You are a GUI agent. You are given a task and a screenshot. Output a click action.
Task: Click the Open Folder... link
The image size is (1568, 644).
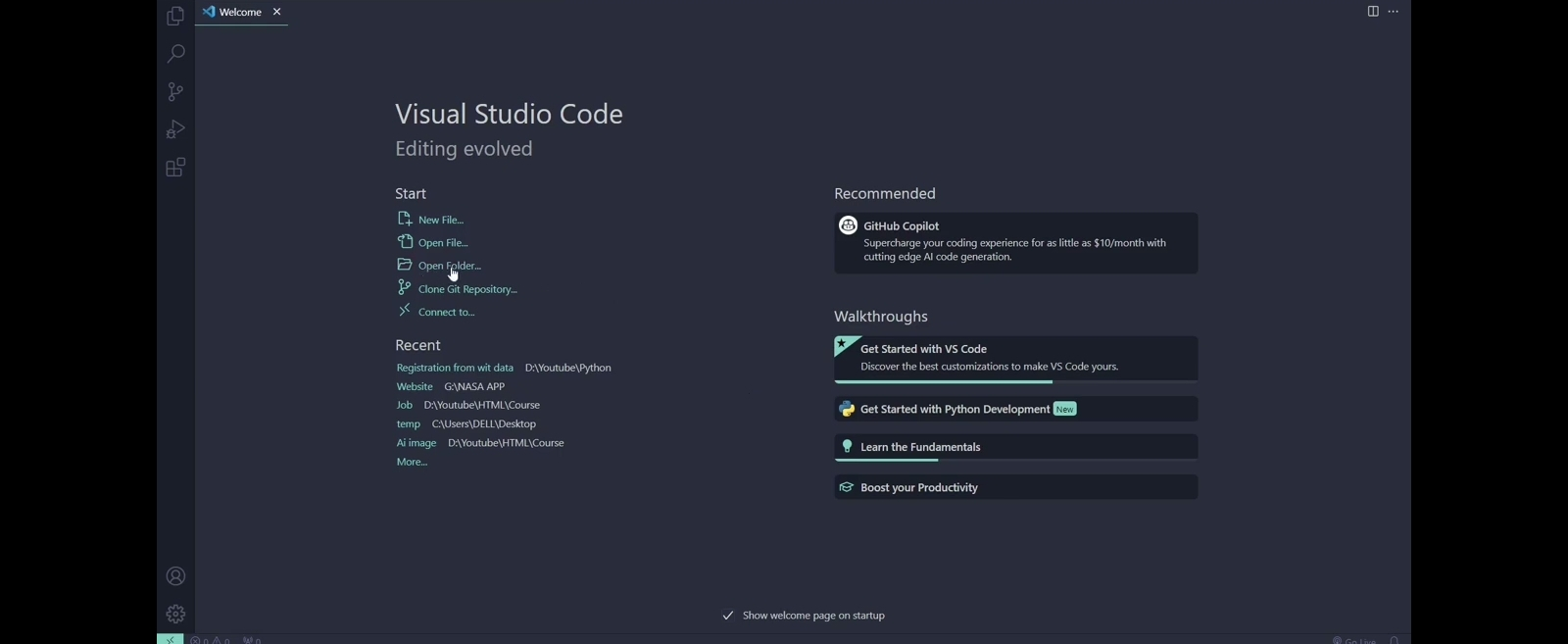(x=450, y=266)
